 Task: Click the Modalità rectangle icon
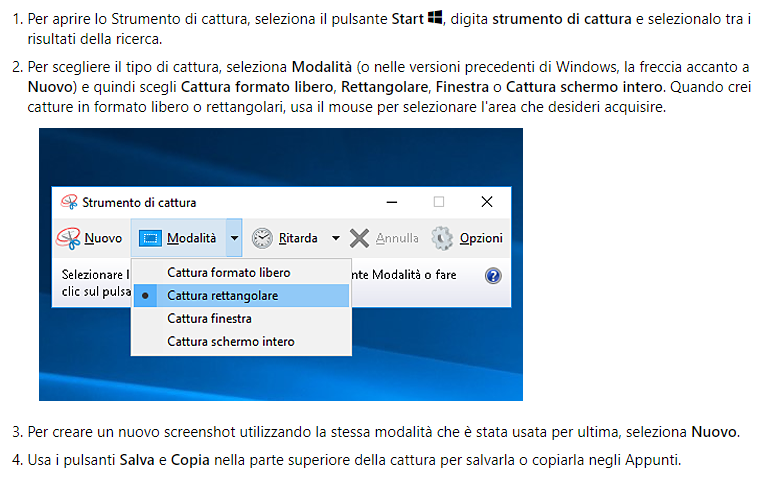pyautogui.click(x=150, y=238)
